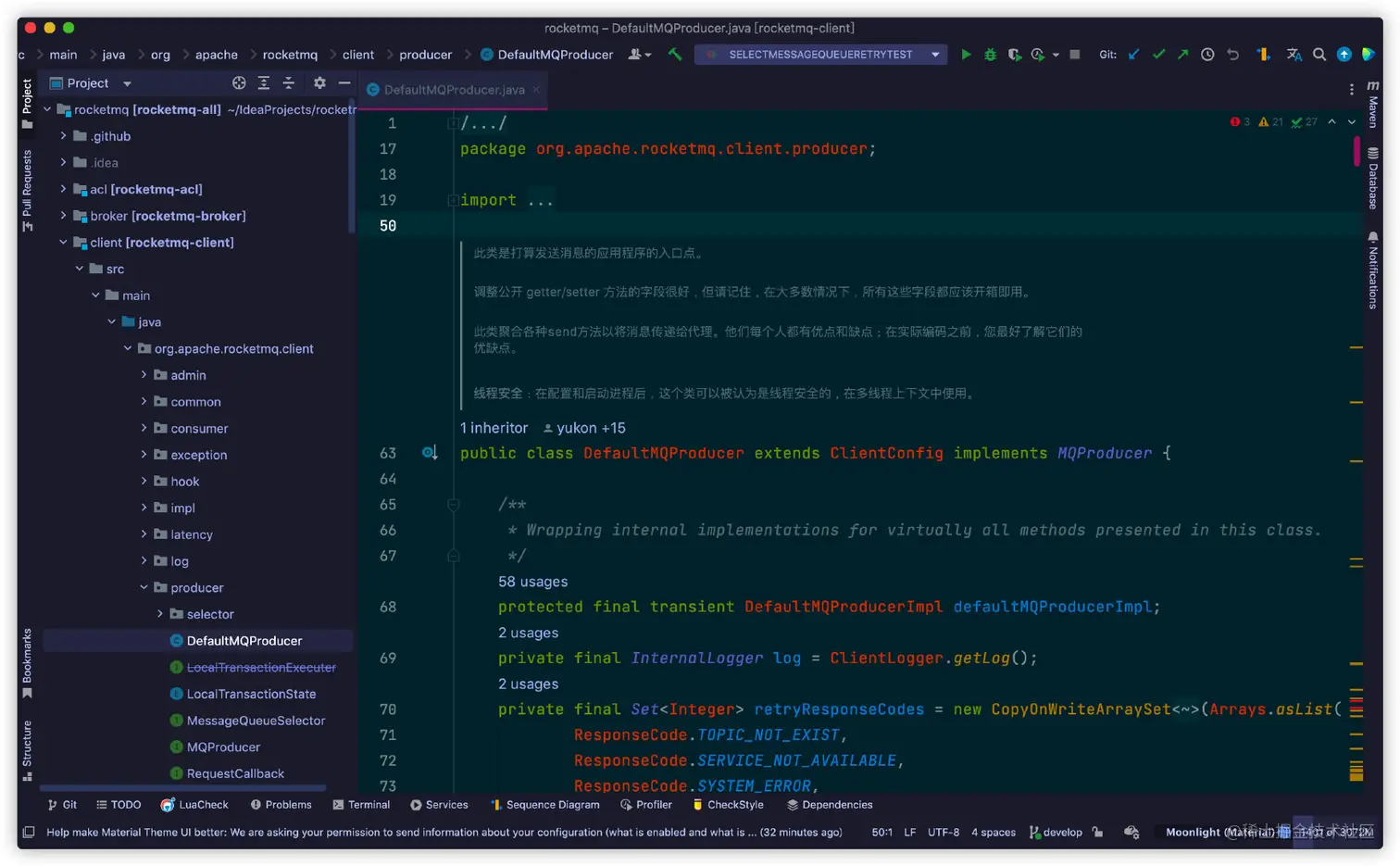The width and height of the screenshot is (1400, 866).
Task: Stop the running process square icon
Action: [1075, 55]
